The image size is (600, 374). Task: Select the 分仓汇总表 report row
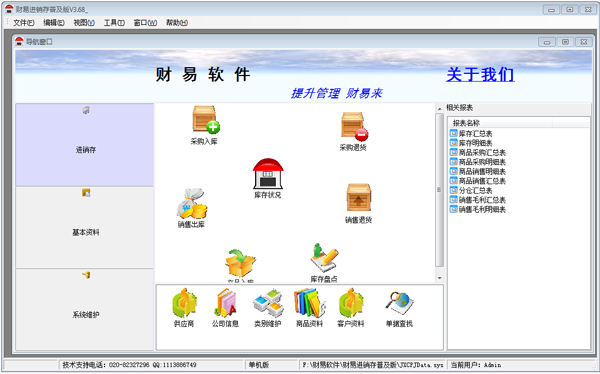pyautogui.click(x=471, y=190)
